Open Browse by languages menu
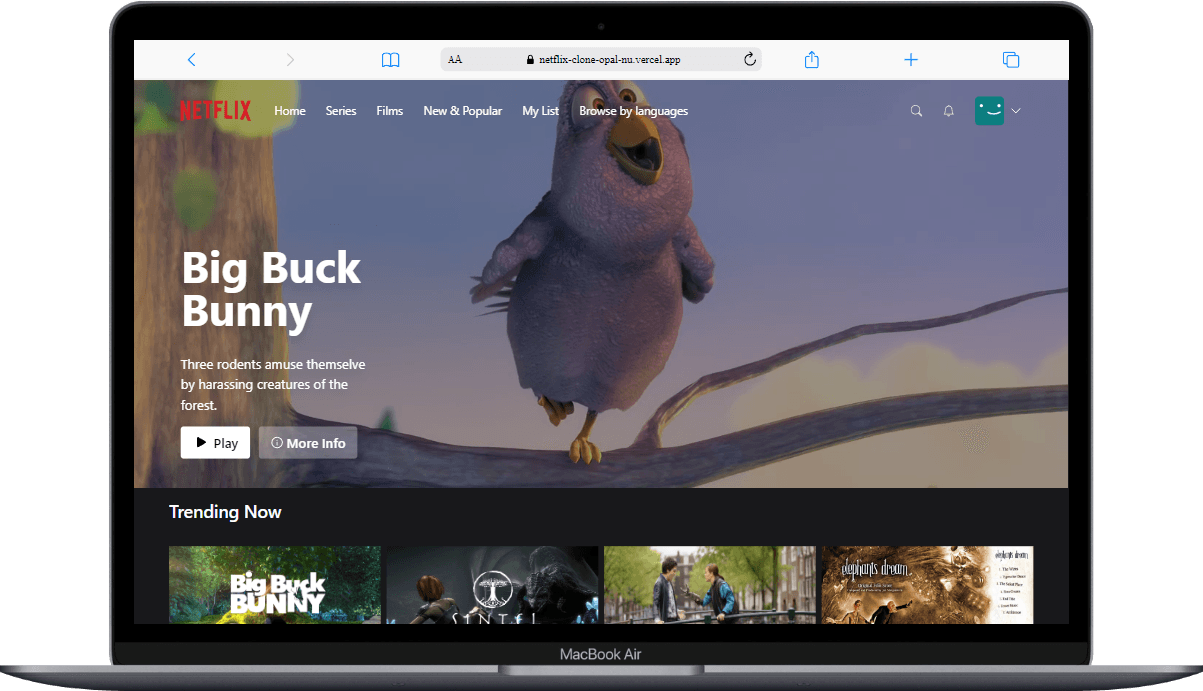The width and height of the screenshot is (1203, 691). [633, 111]
